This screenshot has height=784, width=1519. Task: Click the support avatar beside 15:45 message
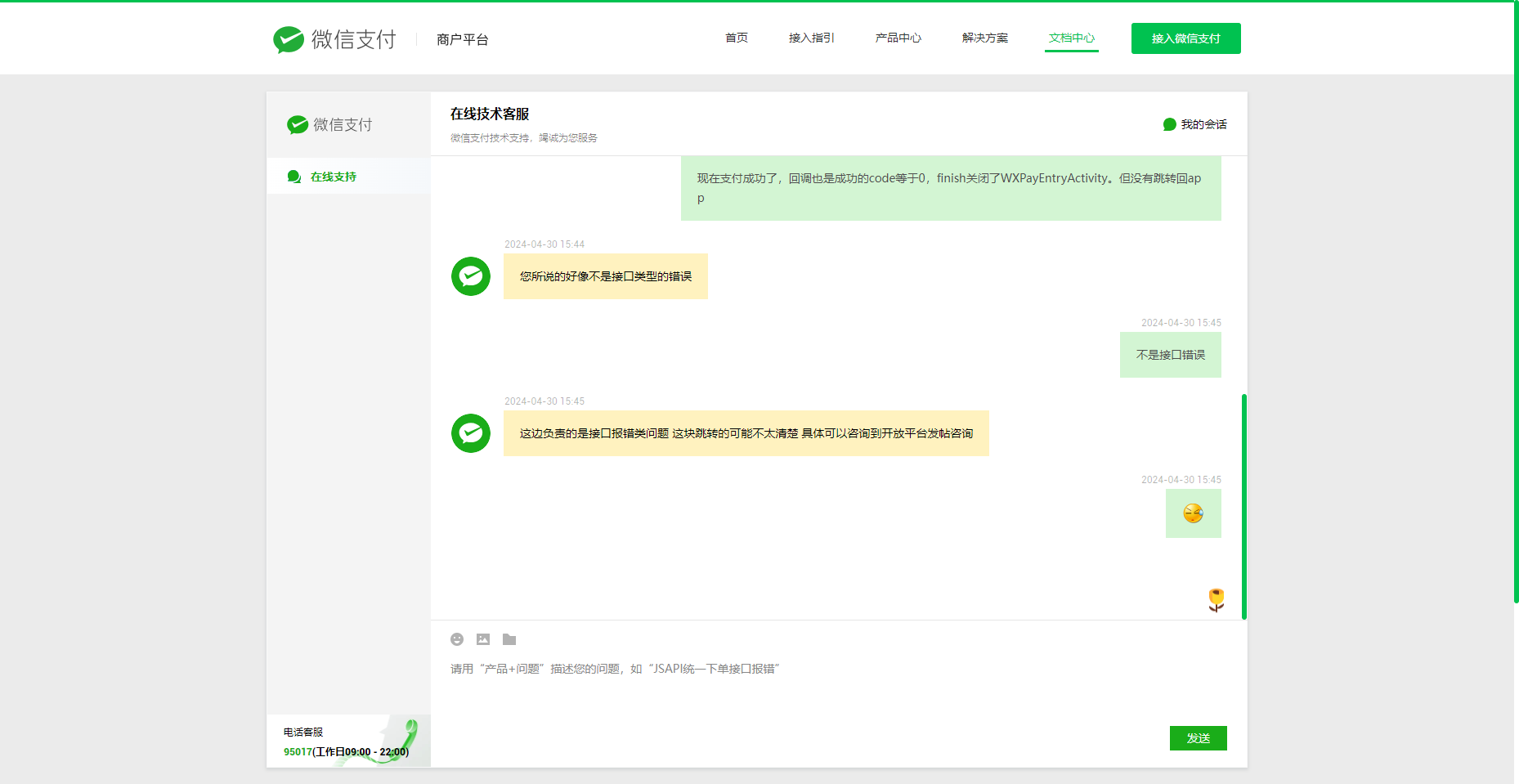(471, 433)
